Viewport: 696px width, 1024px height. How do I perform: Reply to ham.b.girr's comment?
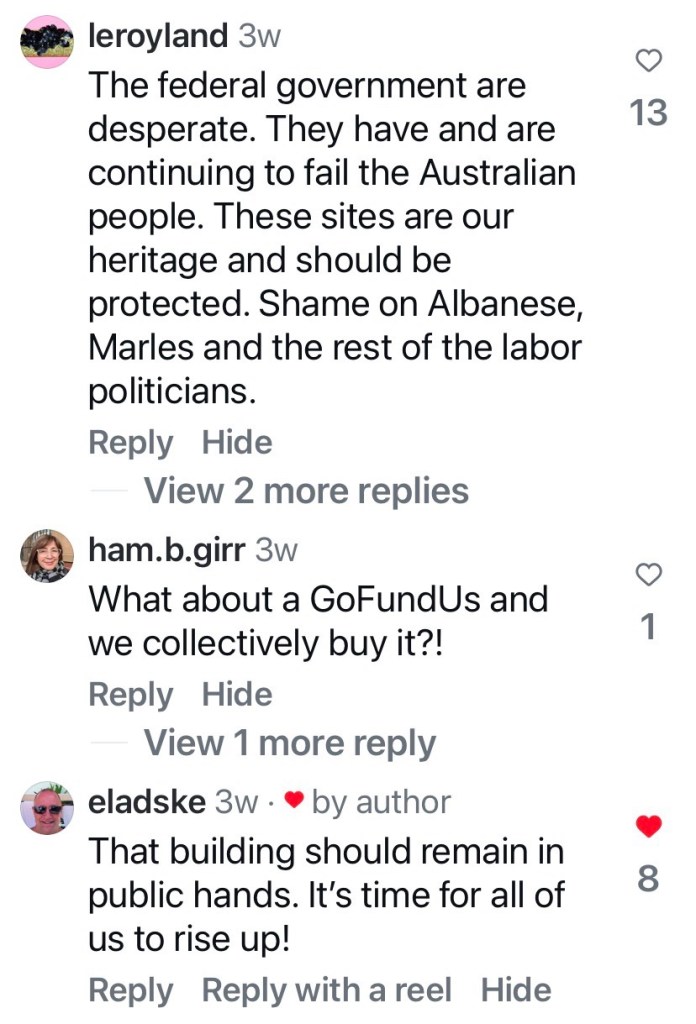[x=130, y=694]
